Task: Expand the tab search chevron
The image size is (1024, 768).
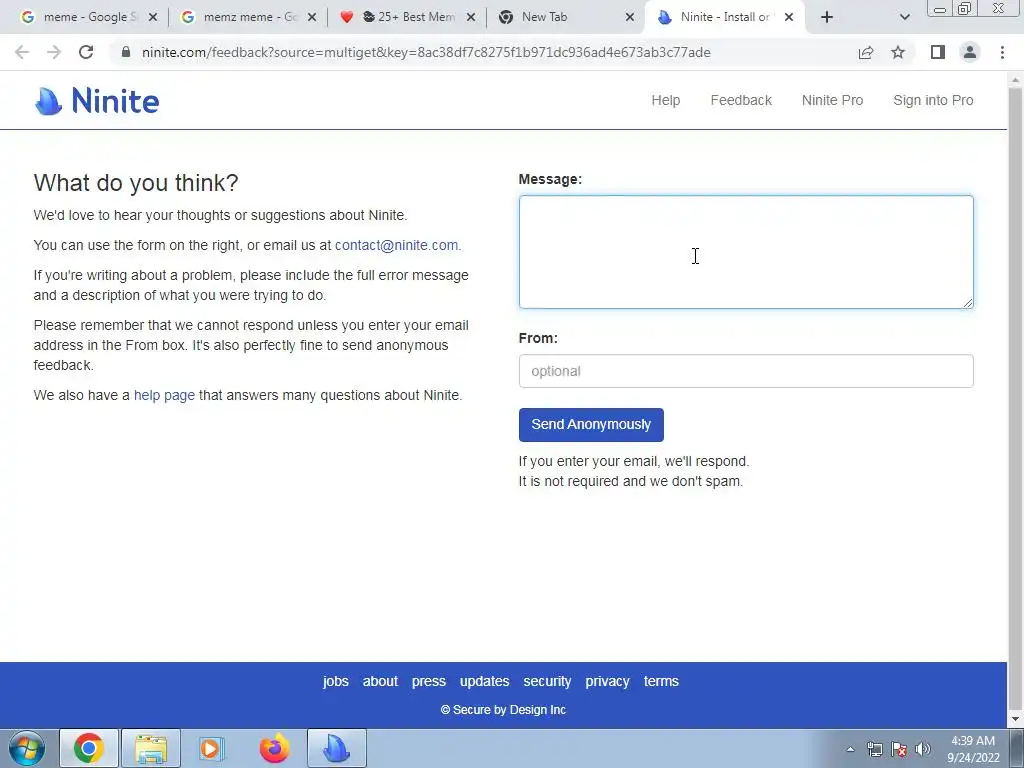Action: point(904,17)
